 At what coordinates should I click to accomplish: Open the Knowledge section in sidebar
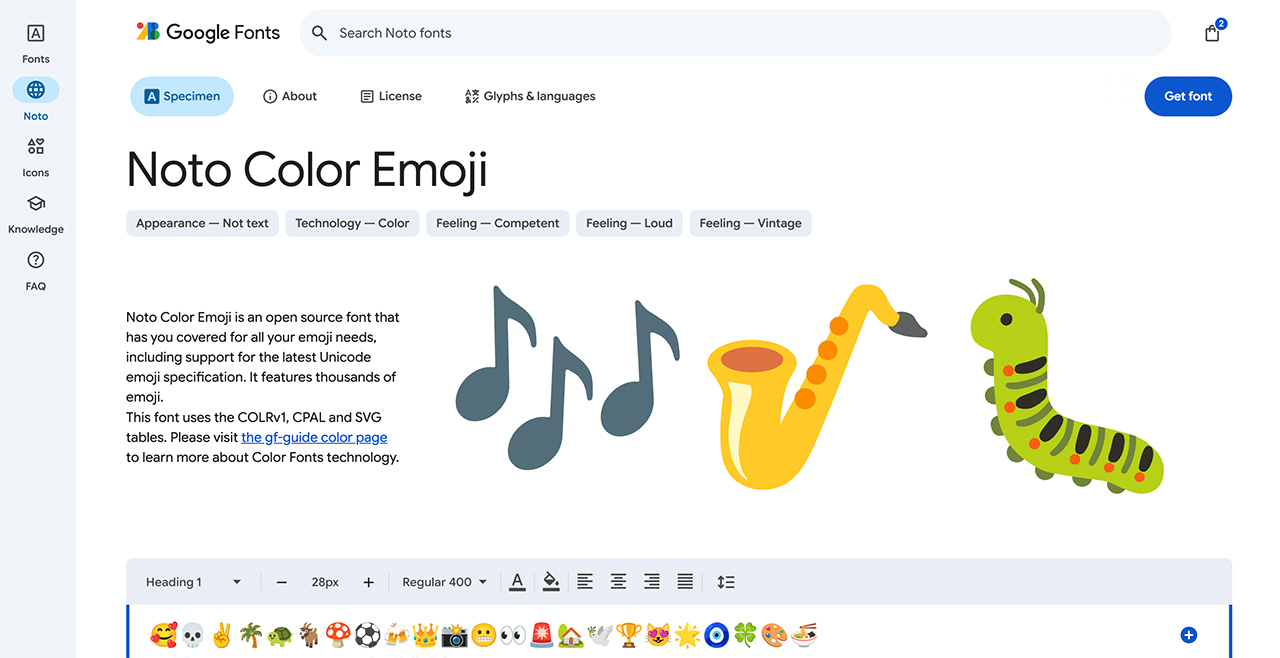tap(36, 214)
